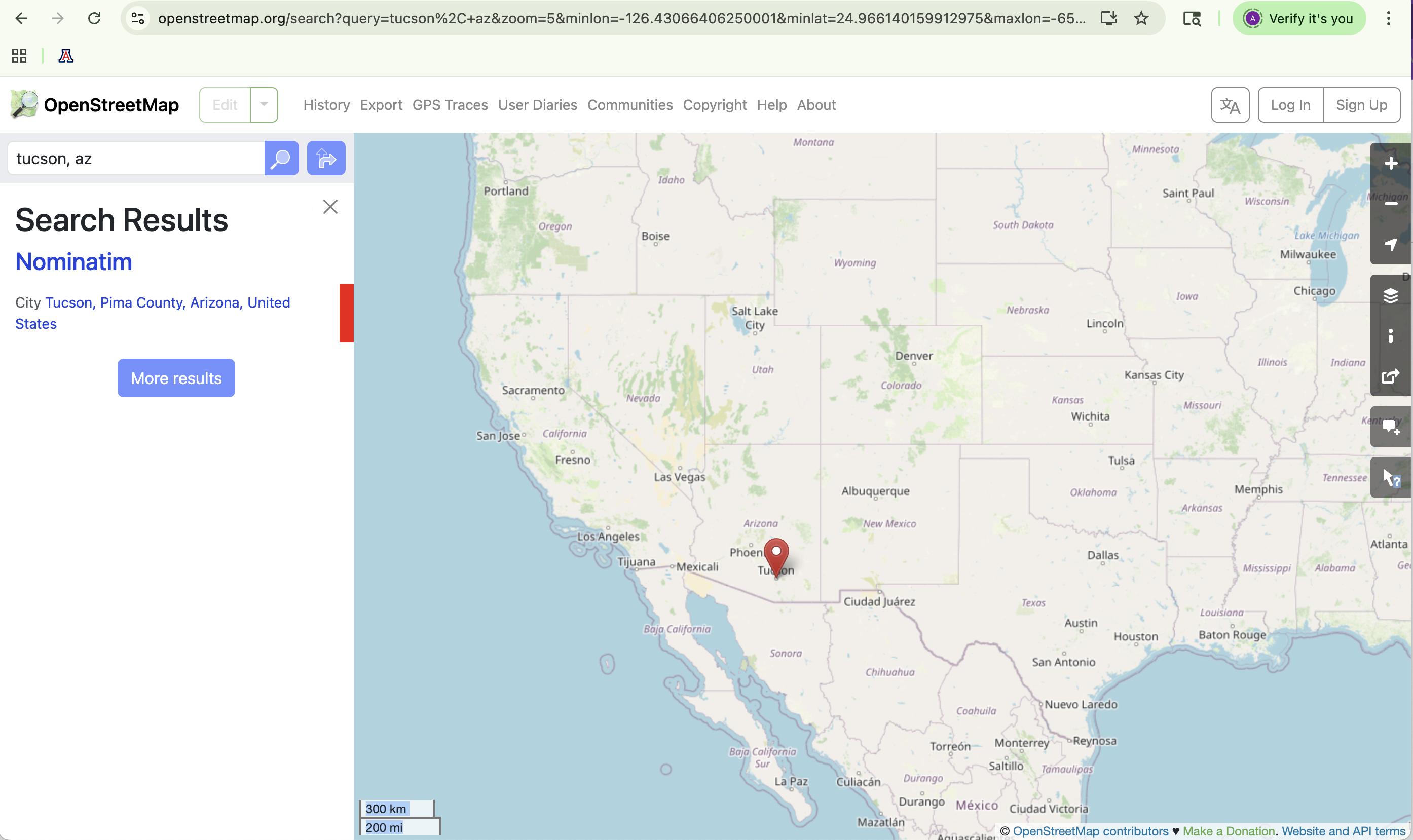Open the map Layers panel
Image resolution: width=1413 pixels, height=840 pixels.
[1390, 295]
